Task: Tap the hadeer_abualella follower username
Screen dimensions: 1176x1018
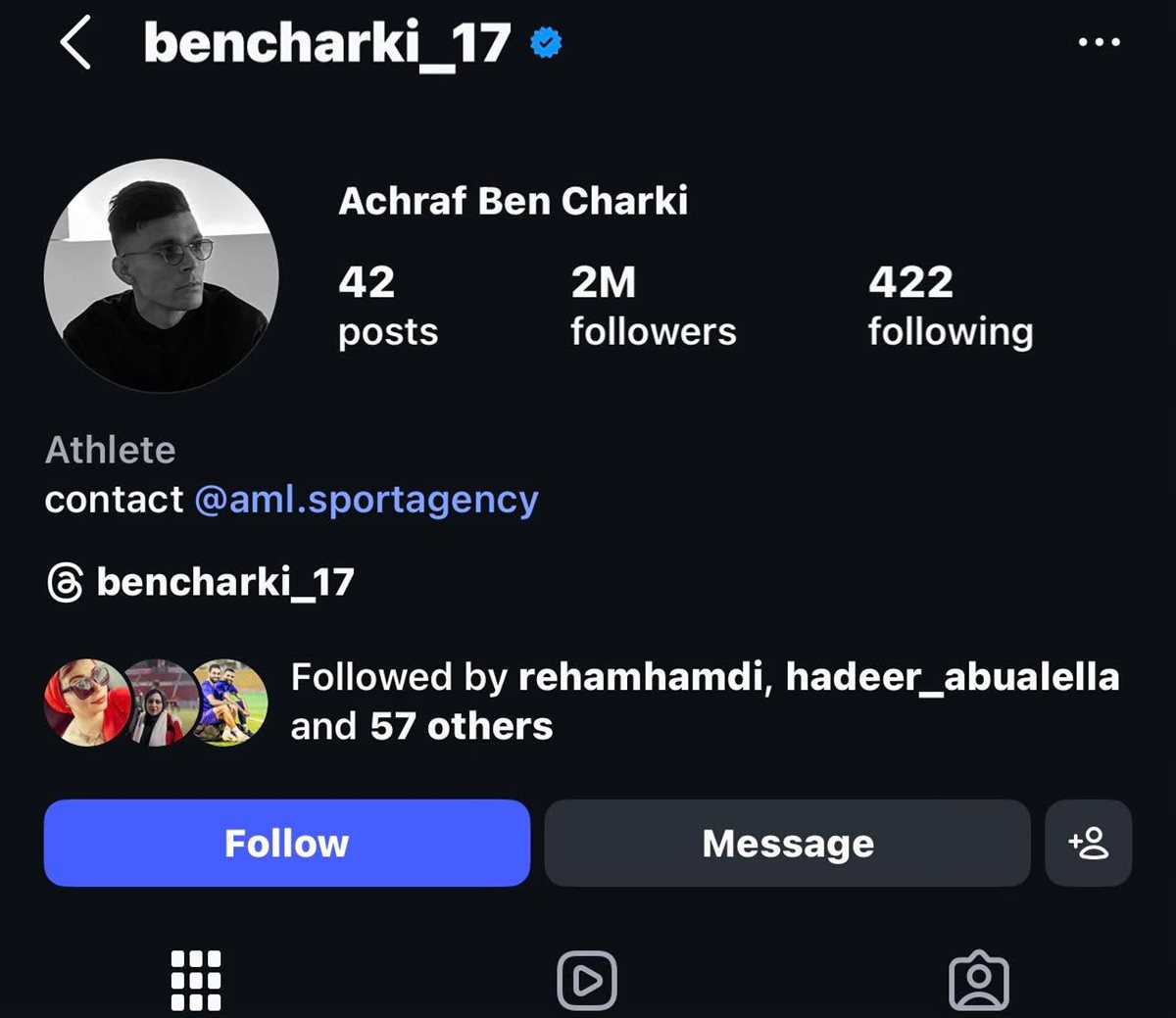Action: (952, 677)
